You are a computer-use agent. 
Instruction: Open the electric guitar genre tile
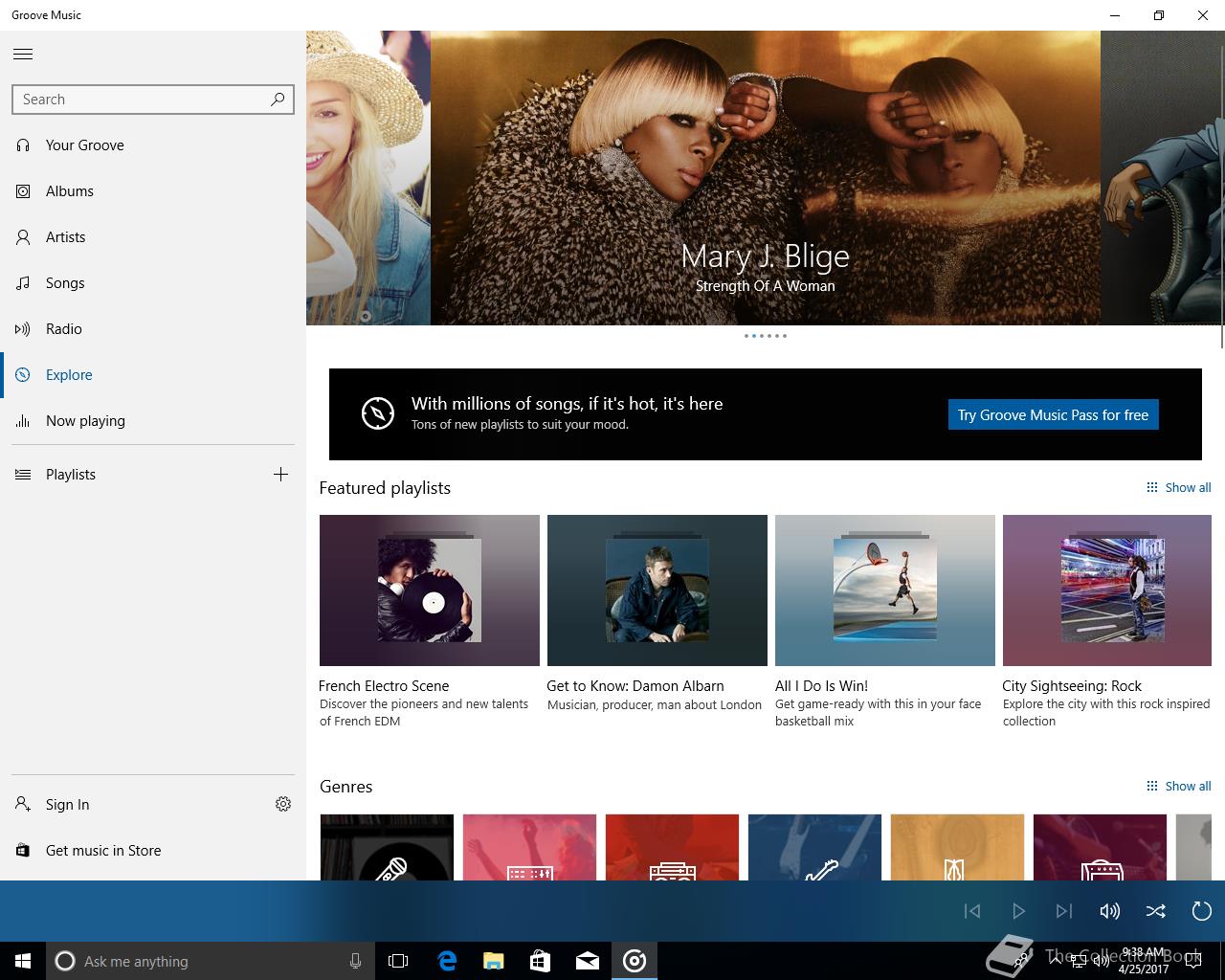coord(814,847)
